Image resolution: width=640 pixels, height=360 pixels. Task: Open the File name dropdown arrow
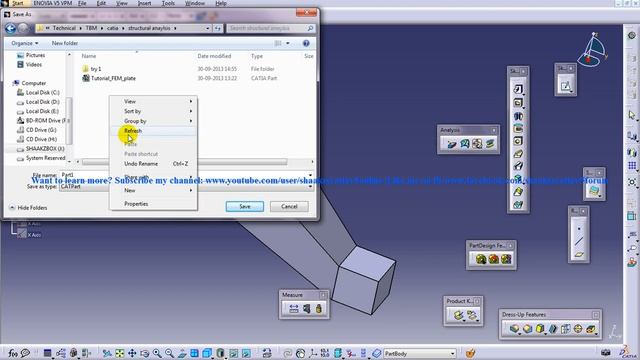point(310,175)
